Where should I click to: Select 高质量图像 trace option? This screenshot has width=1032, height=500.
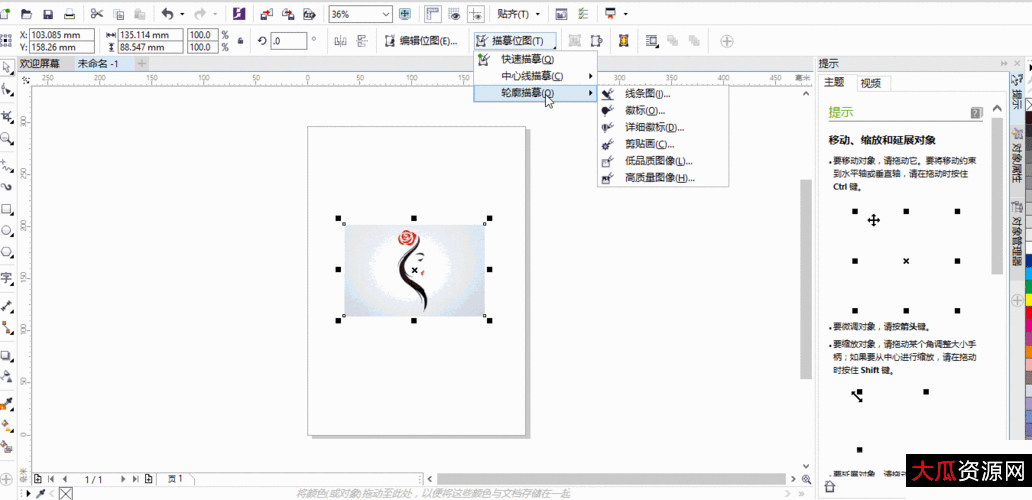click(x=658, y=178)
